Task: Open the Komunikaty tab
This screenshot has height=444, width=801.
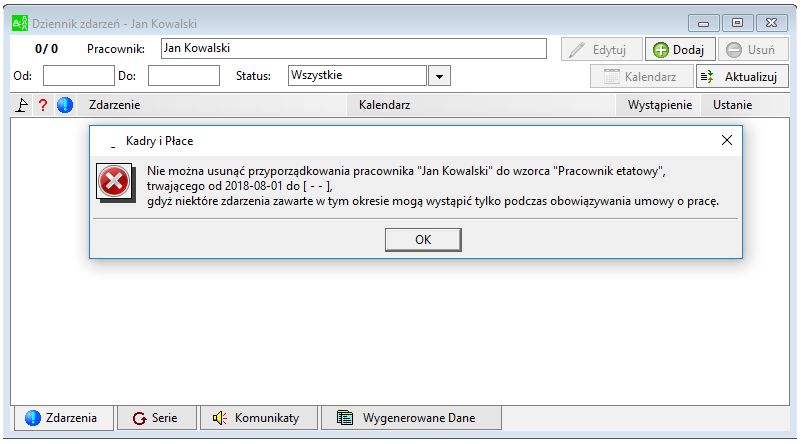Action: [x=258, y=418]
